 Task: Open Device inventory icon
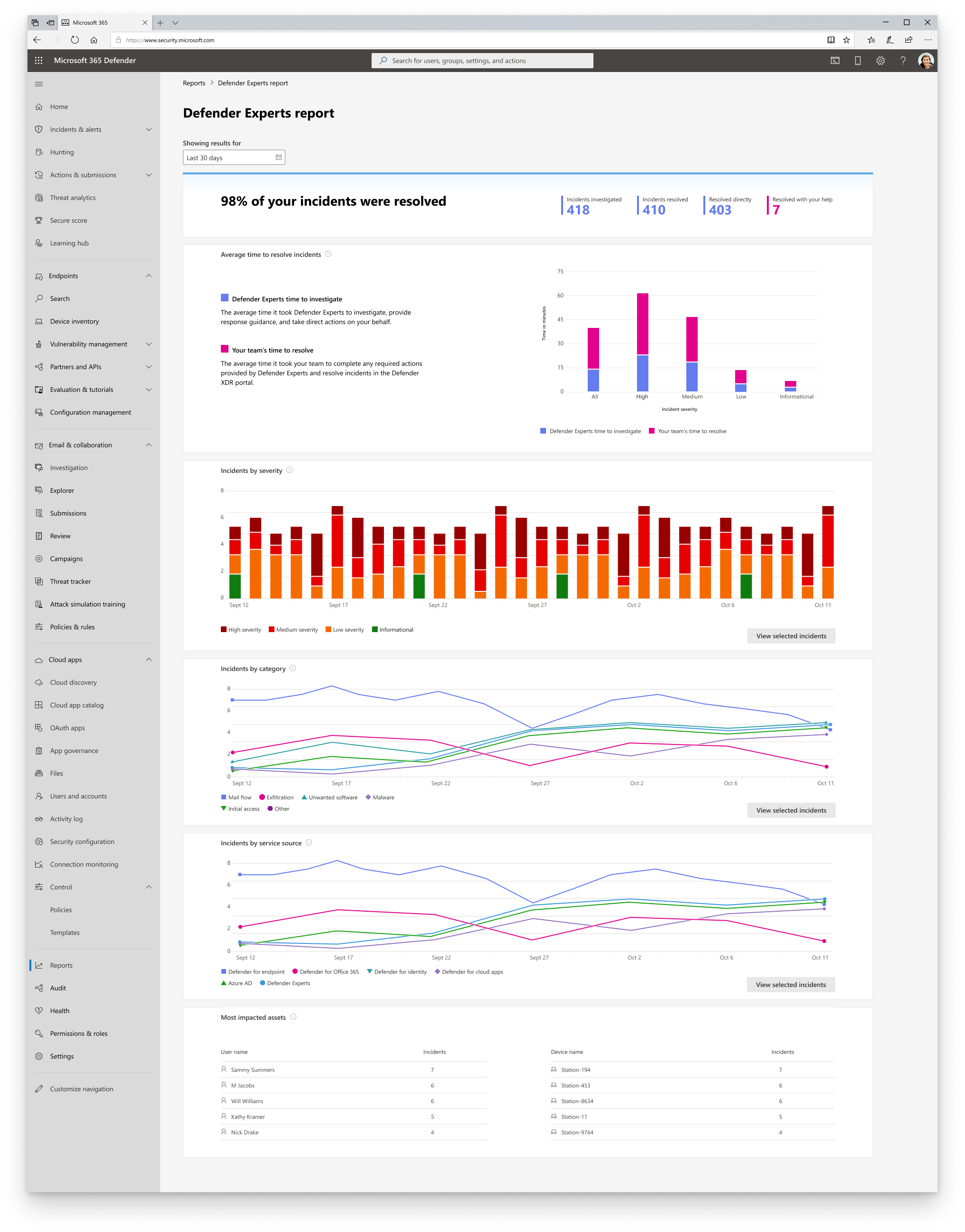pyautogui.click(x=39, y=321)
